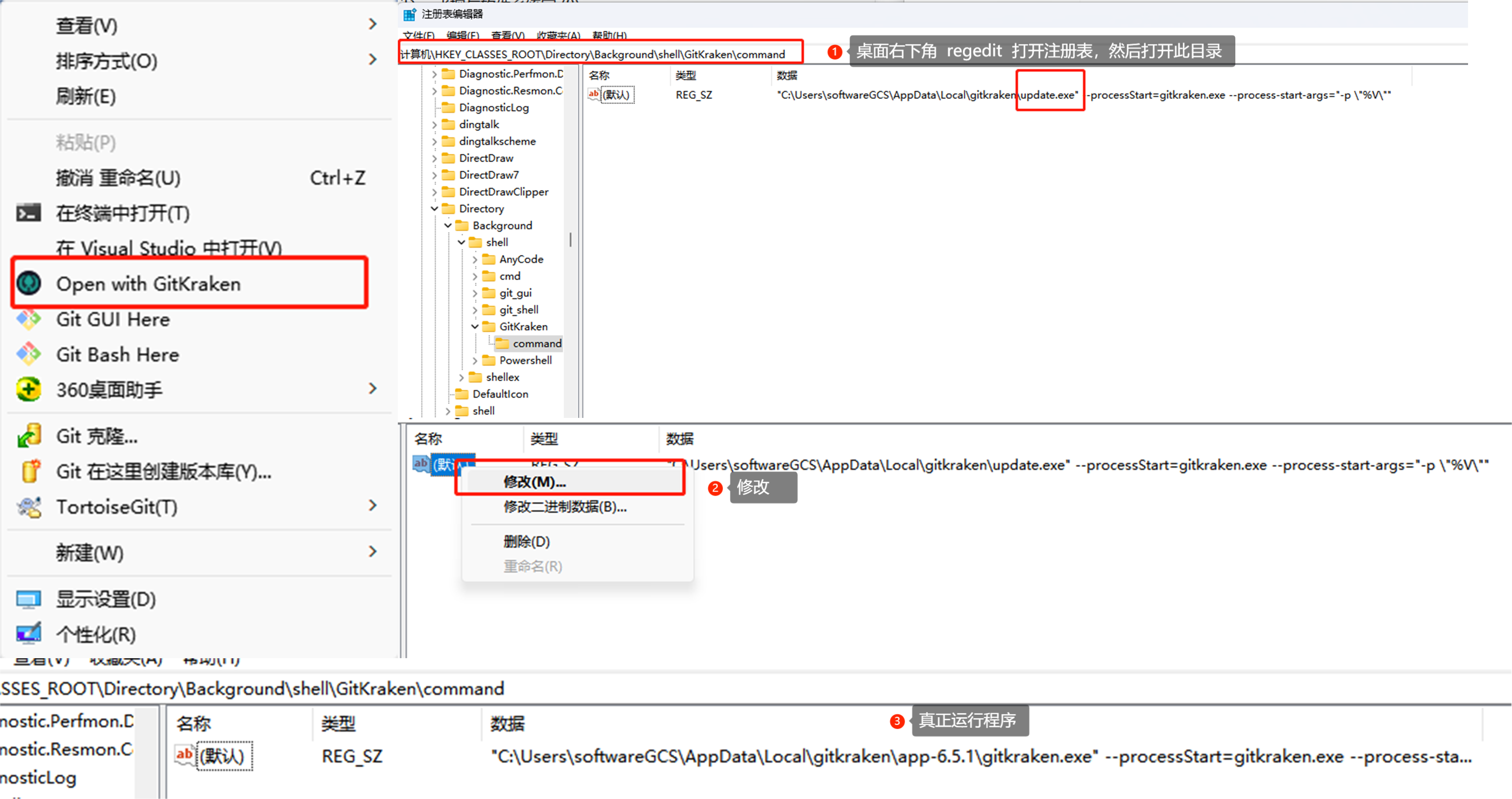Click the terminal icon beside 在终端中打开
The image size is (1512, 799).
click(x=29, y=212)
